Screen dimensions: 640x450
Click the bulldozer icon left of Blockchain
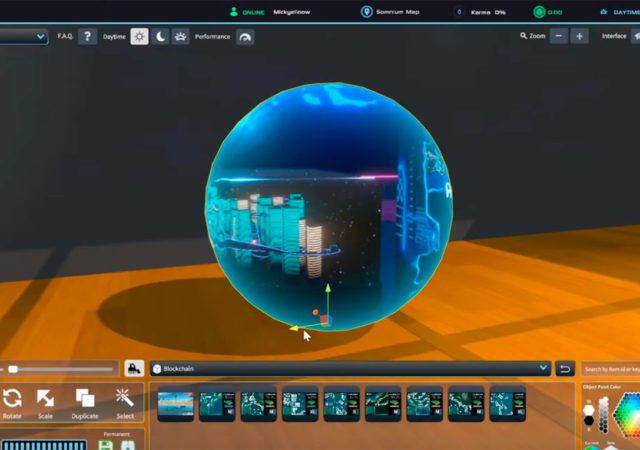134,368
